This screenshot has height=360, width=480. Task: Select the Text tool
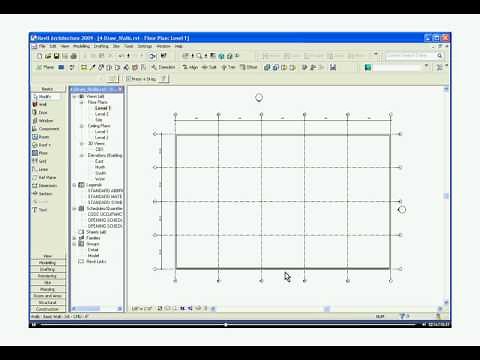[x=40, y=210]
